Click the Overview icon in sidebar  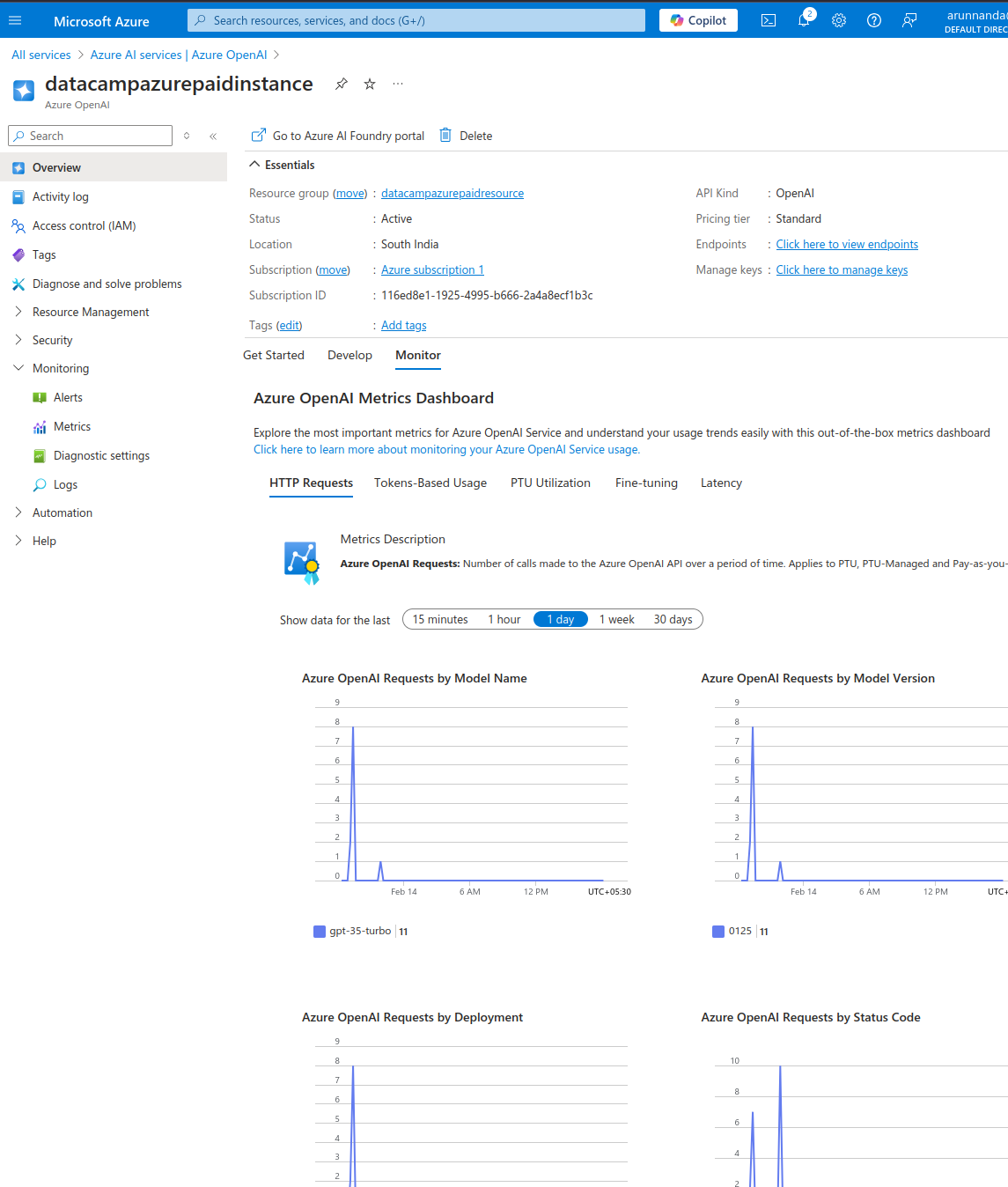(x=18, y=167)
